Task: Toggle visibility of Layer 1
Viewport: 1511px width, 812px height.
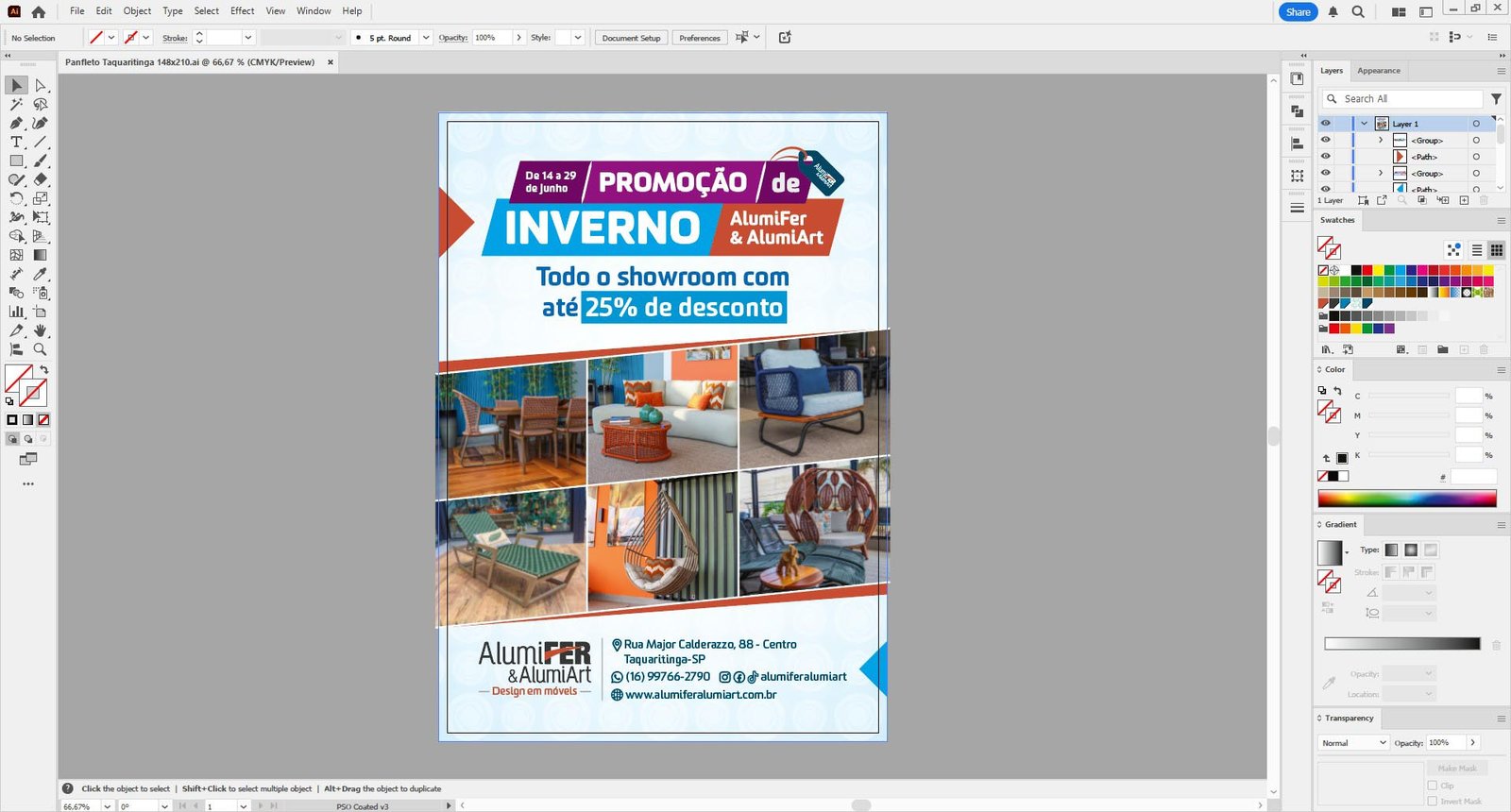Action: 1326,124
